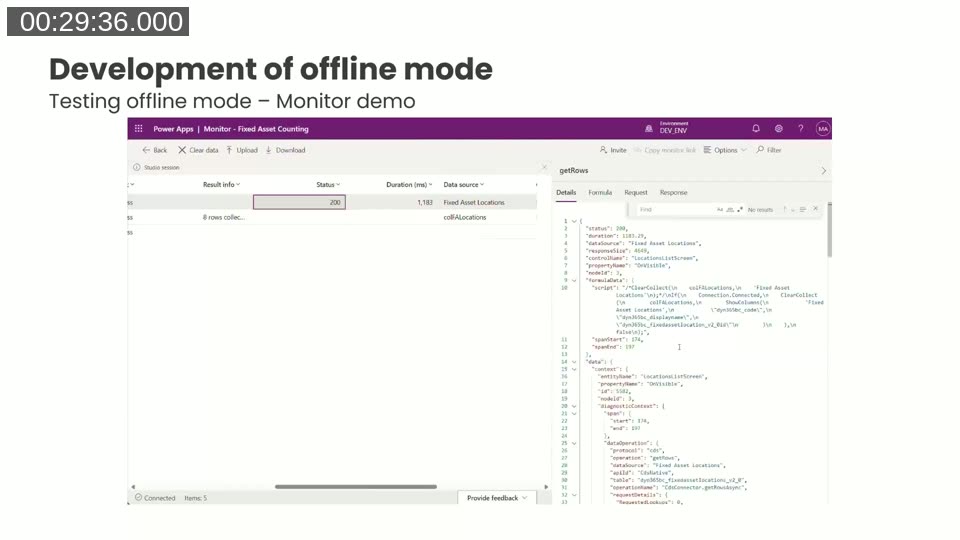Click Clear data in the toolbar

click(x=198, y=150)
